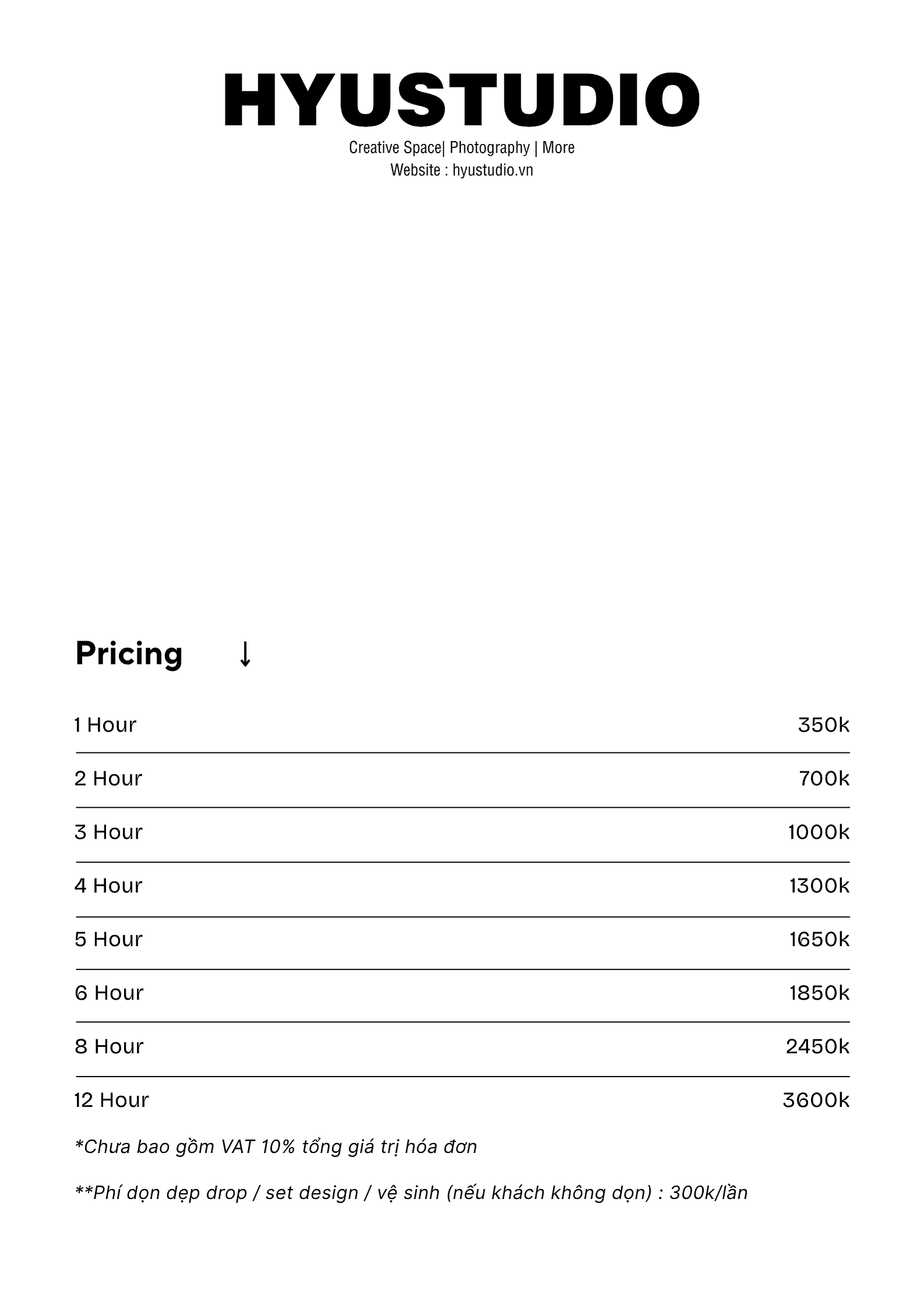924x1308 pixels.
Task: Open the hyustudio.vn website text
Action: point(492,170)
